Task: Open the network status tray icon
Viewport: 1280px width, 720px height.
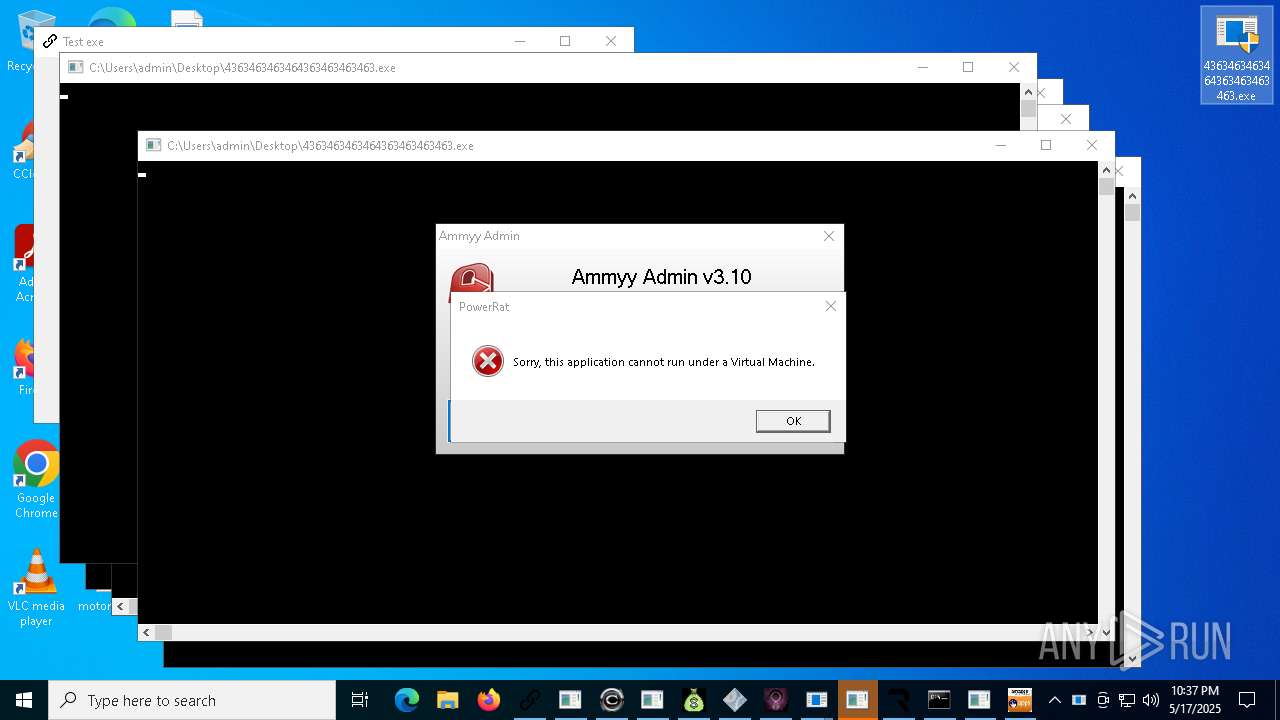Action: 1127,700
